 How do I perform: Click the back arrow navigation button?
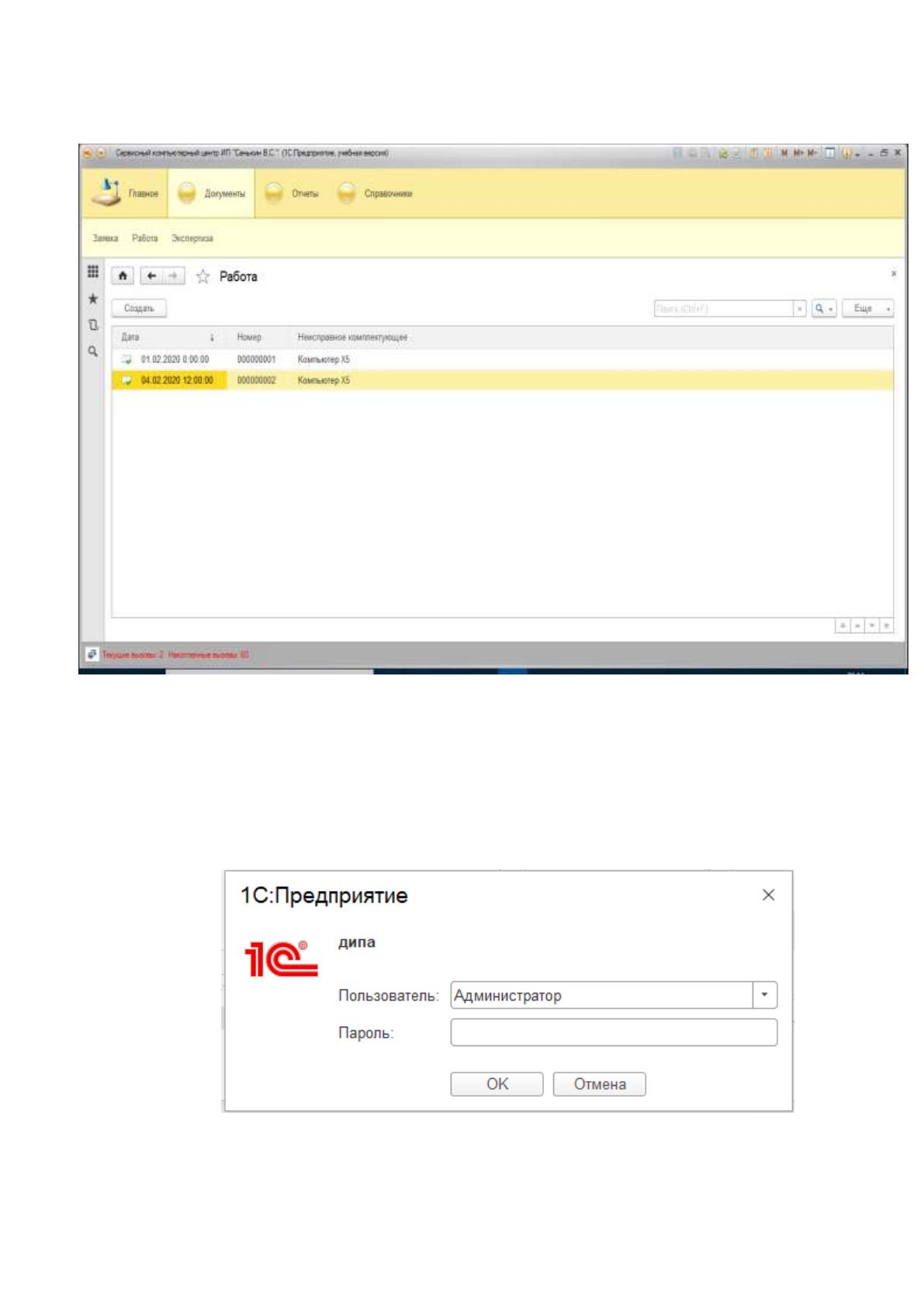pyautogui.click(x=152, y=276)
